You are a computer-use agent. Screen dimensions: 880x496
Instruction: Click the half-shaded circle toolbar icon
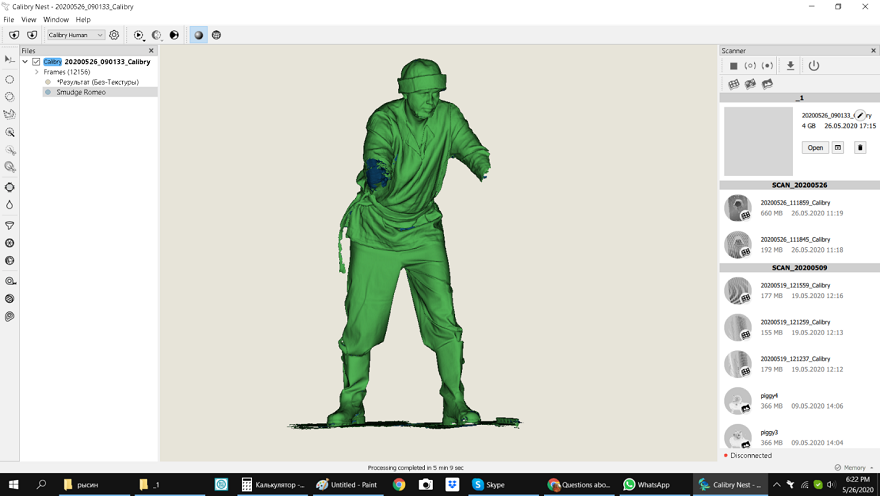156,35
